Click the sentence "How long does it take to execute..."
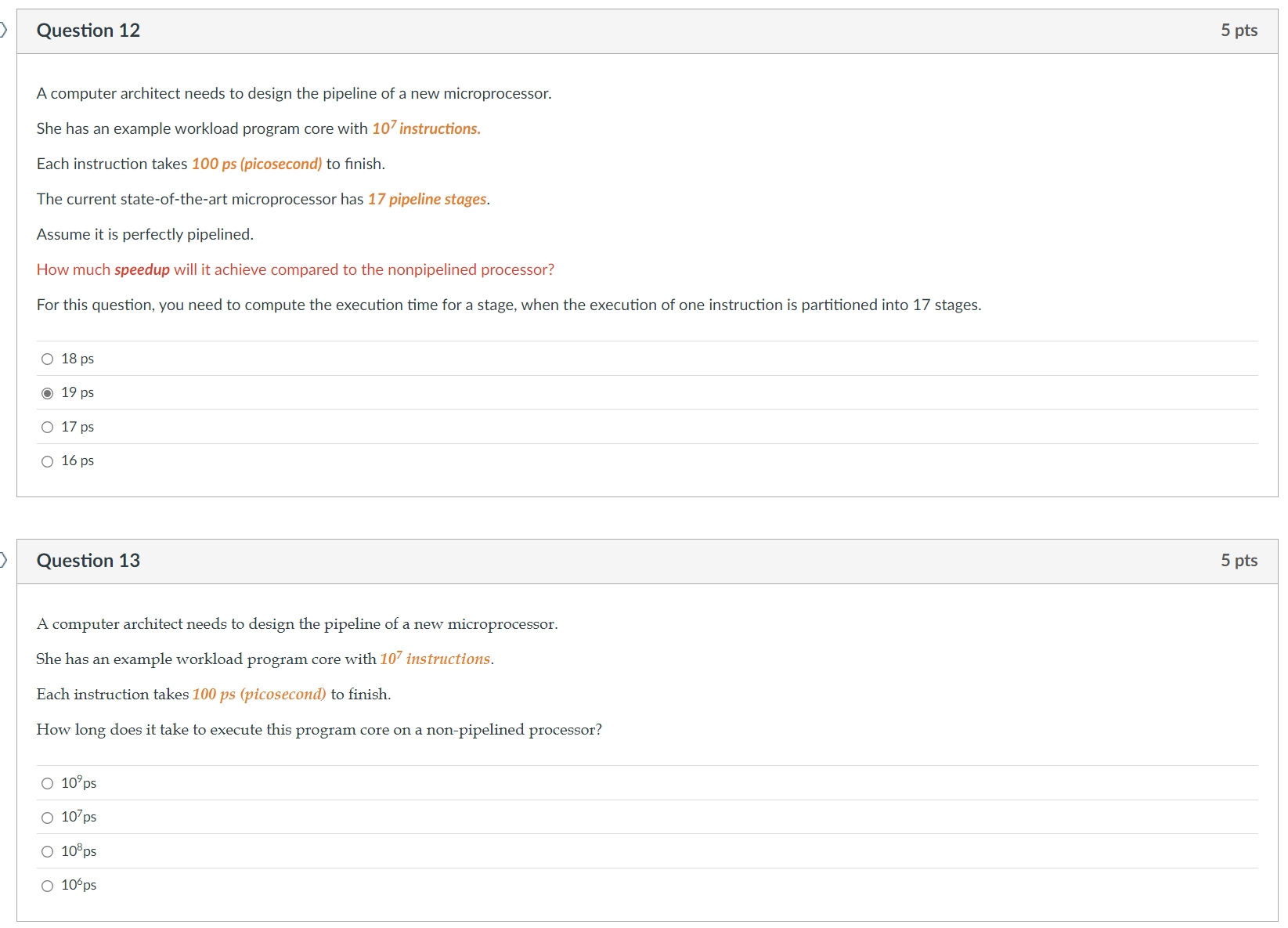The height and width of the screenshot is (928, 1288). pos(319,729)
